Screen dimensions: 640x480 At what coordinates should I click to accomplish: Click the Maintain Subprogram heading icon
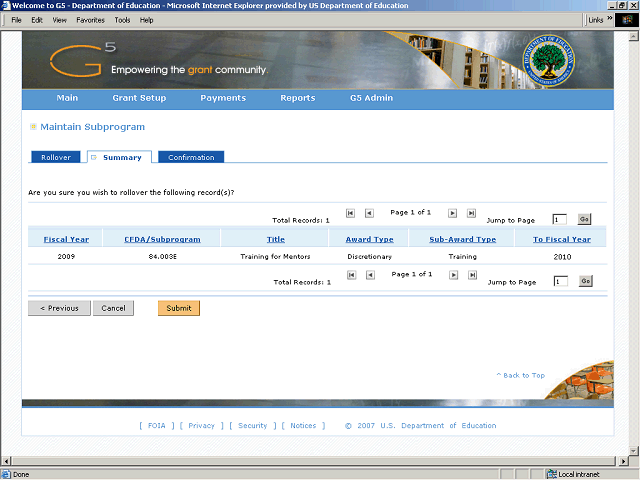(x=33, y=127)
